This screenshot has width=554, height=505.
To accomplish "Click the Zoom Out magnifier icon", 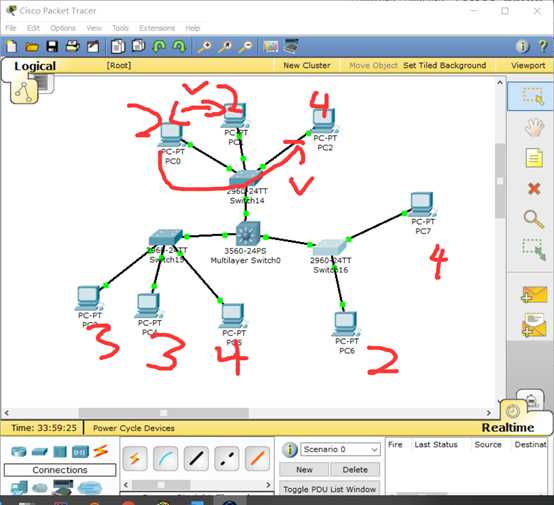I will click(x=246, y=46).
